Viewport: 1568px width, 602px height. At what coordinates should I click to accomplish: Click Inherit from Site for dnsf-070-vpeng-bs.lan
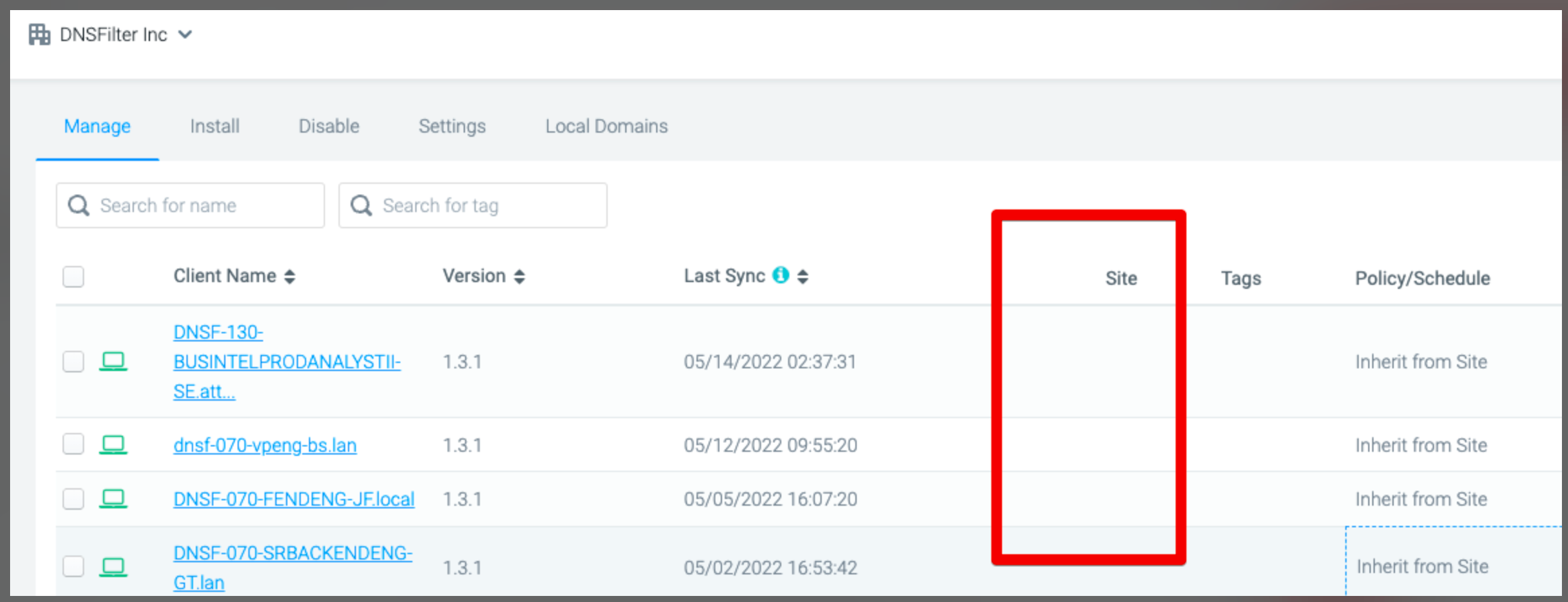1421,445
